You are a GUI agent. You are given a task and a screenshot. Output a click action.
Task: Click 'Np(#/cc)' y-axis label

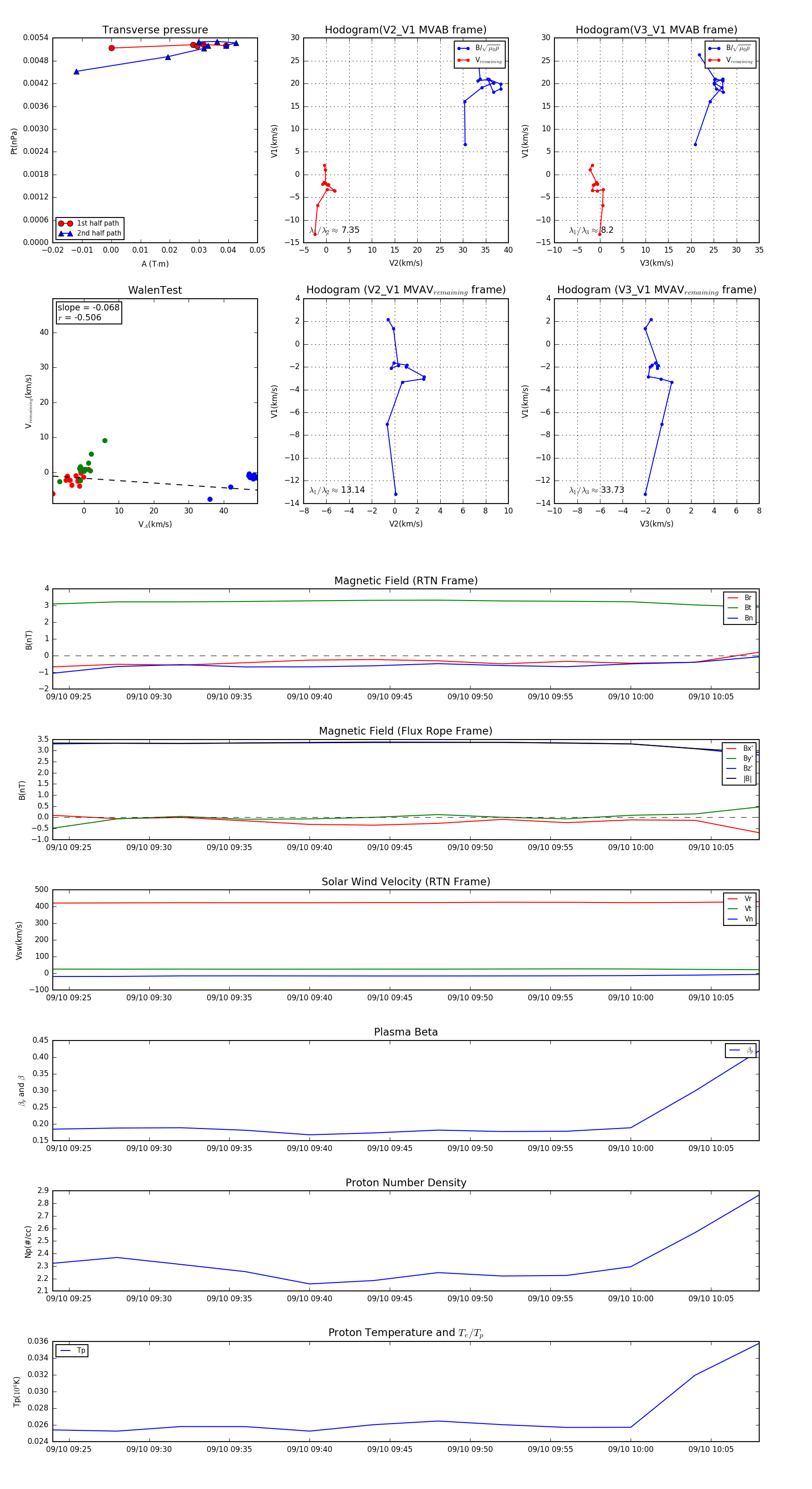[x=28, y=1241]
